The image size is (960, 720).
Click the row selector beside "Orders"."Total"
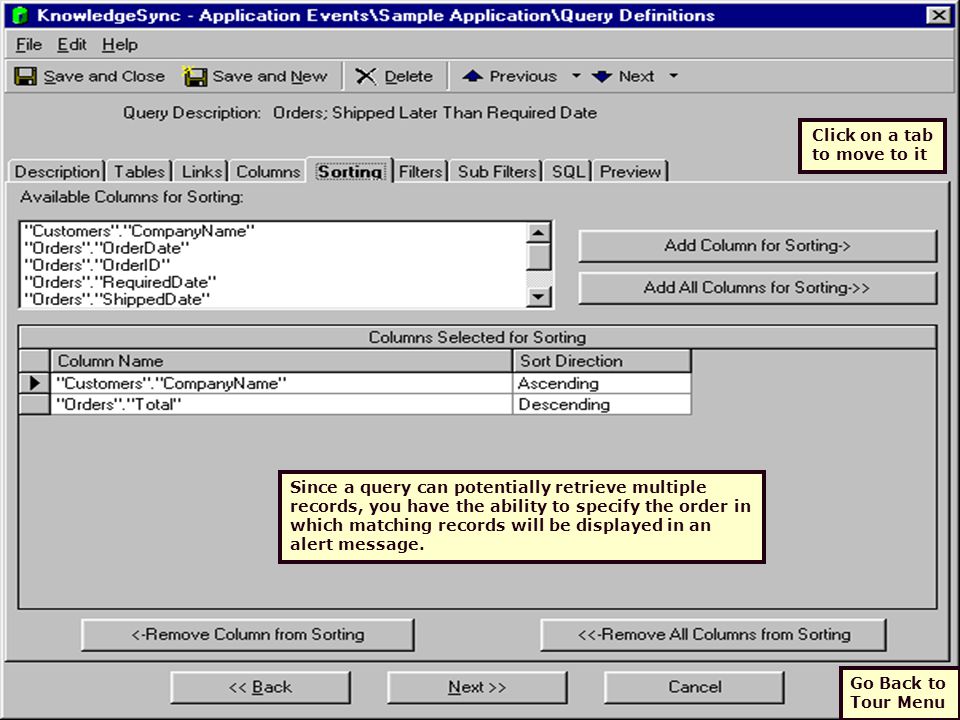(x=34, y=404)
